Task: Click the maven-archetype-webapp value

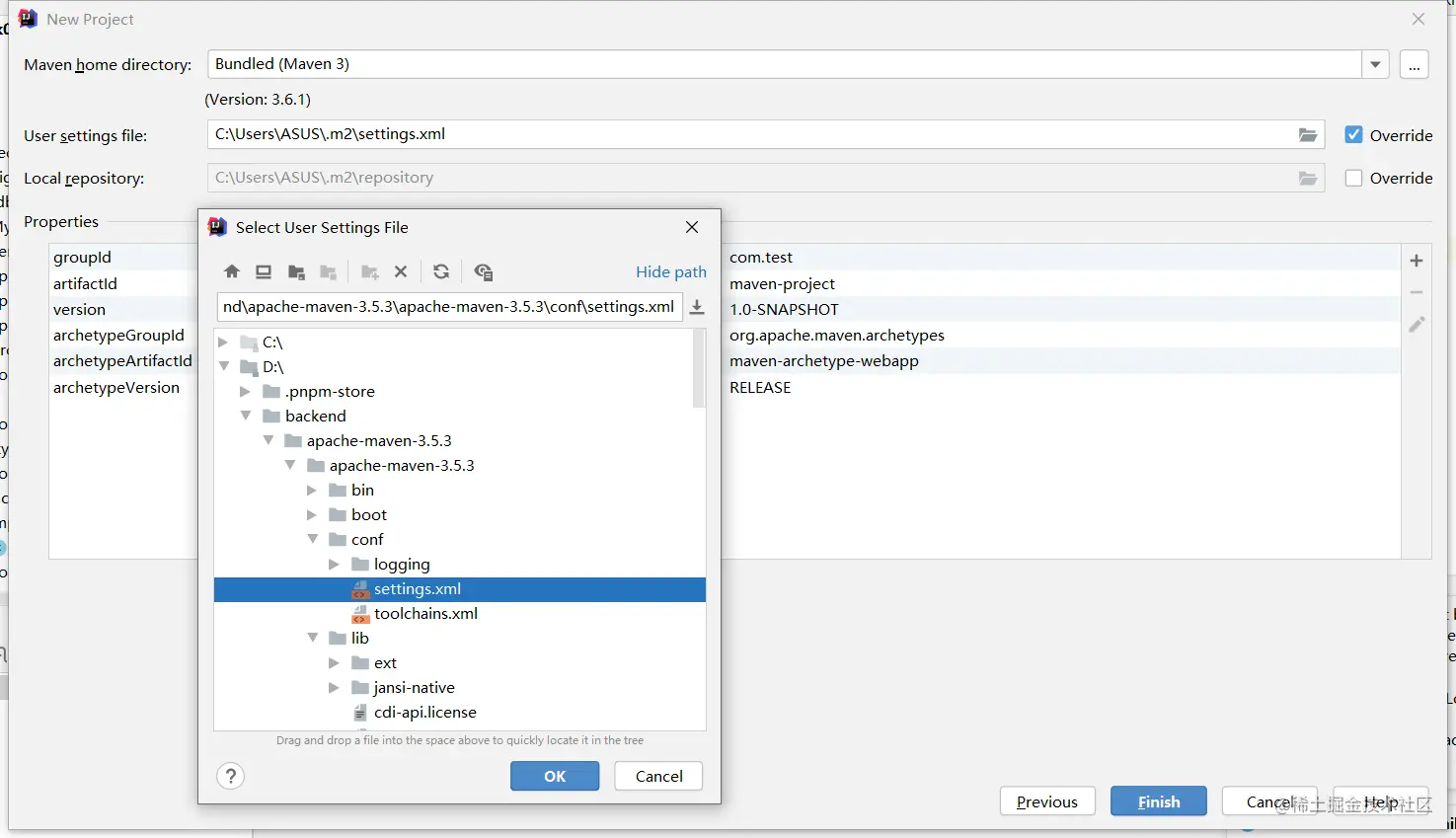Action: (x=824, y=361)
